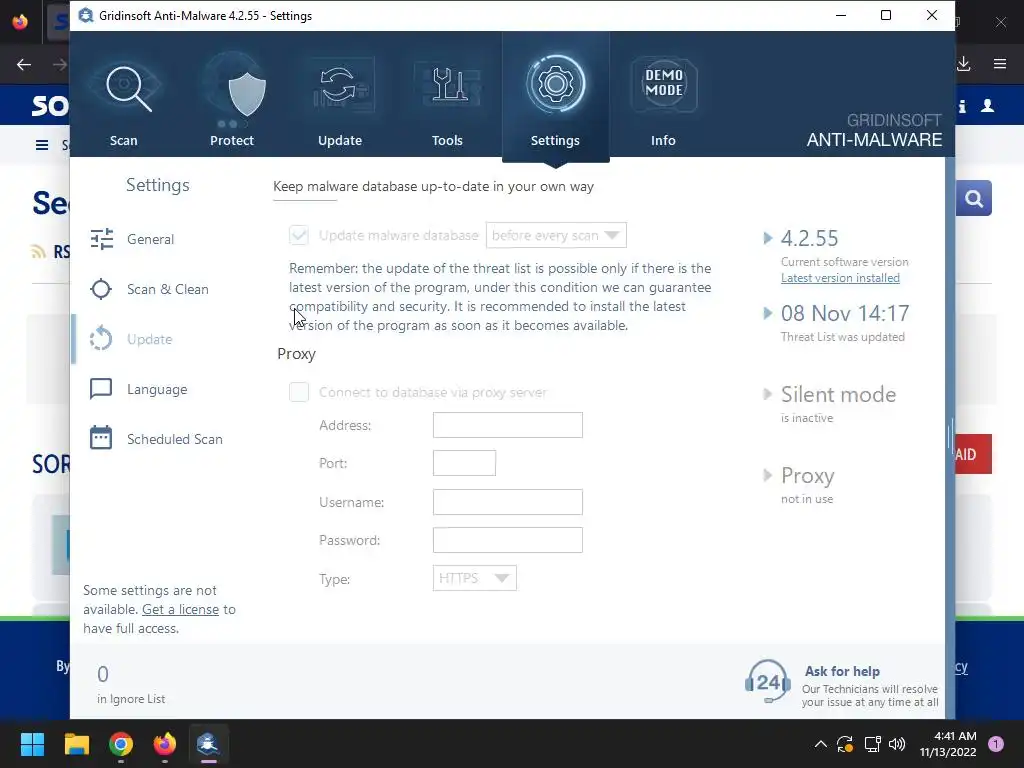The height and width of the screenshot is (768, 1024).
Task: Click the network icon in system tray
Action: (x=872, y=744)
